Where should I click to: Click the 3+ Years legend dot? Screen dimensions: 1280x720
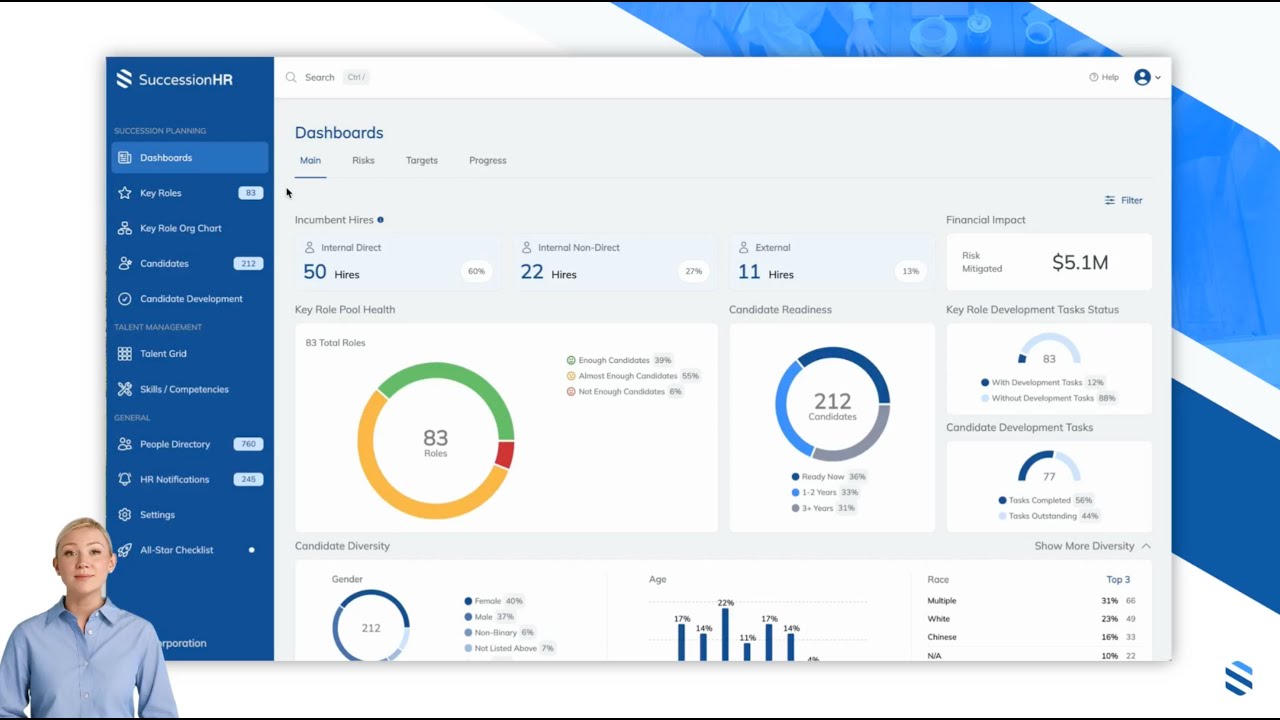[796, 508]
